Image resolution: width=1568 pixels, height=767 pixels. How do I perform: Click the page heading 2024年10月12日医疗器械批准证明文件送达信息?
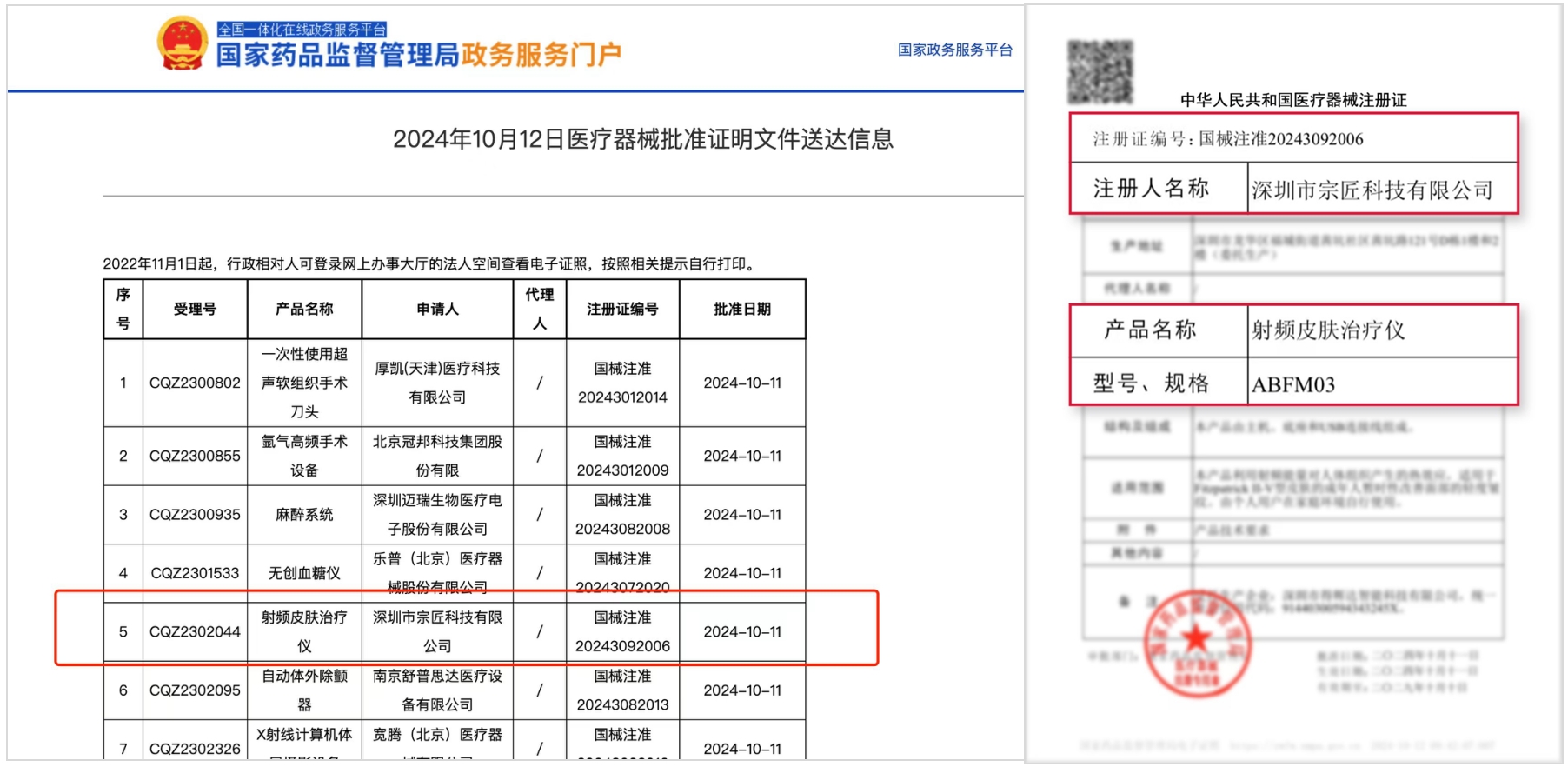tap(642, 139)
